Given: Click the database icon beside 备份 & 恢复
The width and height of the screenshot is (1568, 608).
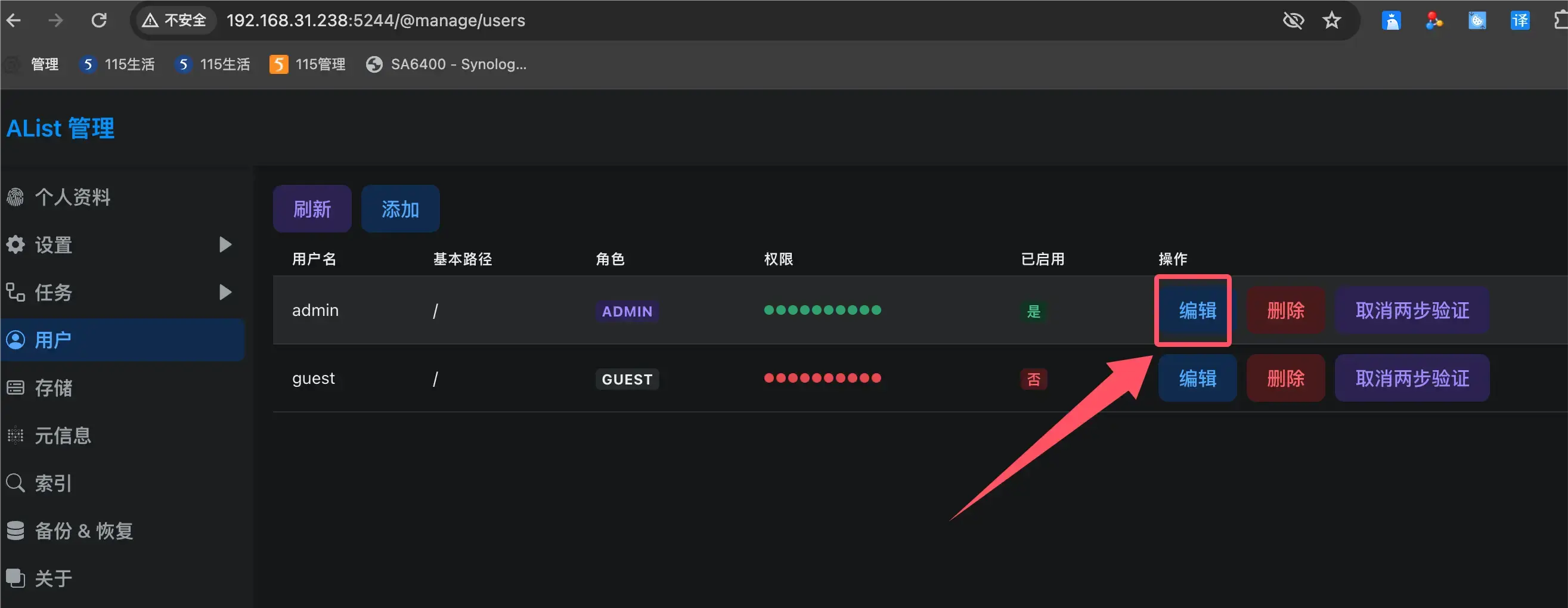Looking at the screenshot, I should [x=16, y=531].
